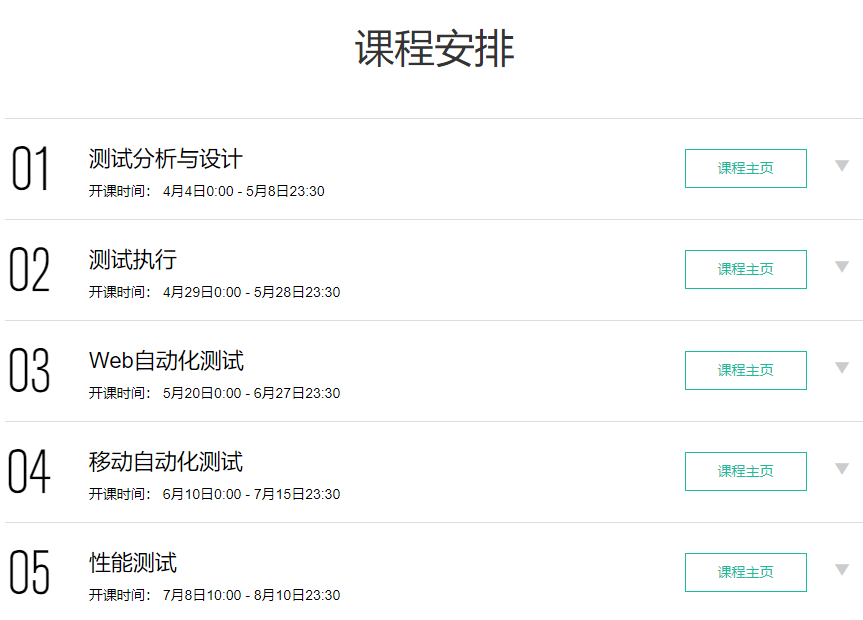863x620 pixels.
Task: Expand the Web自动化测试 course details arrow
Action: pyautogui.click(x=842, y=368)
